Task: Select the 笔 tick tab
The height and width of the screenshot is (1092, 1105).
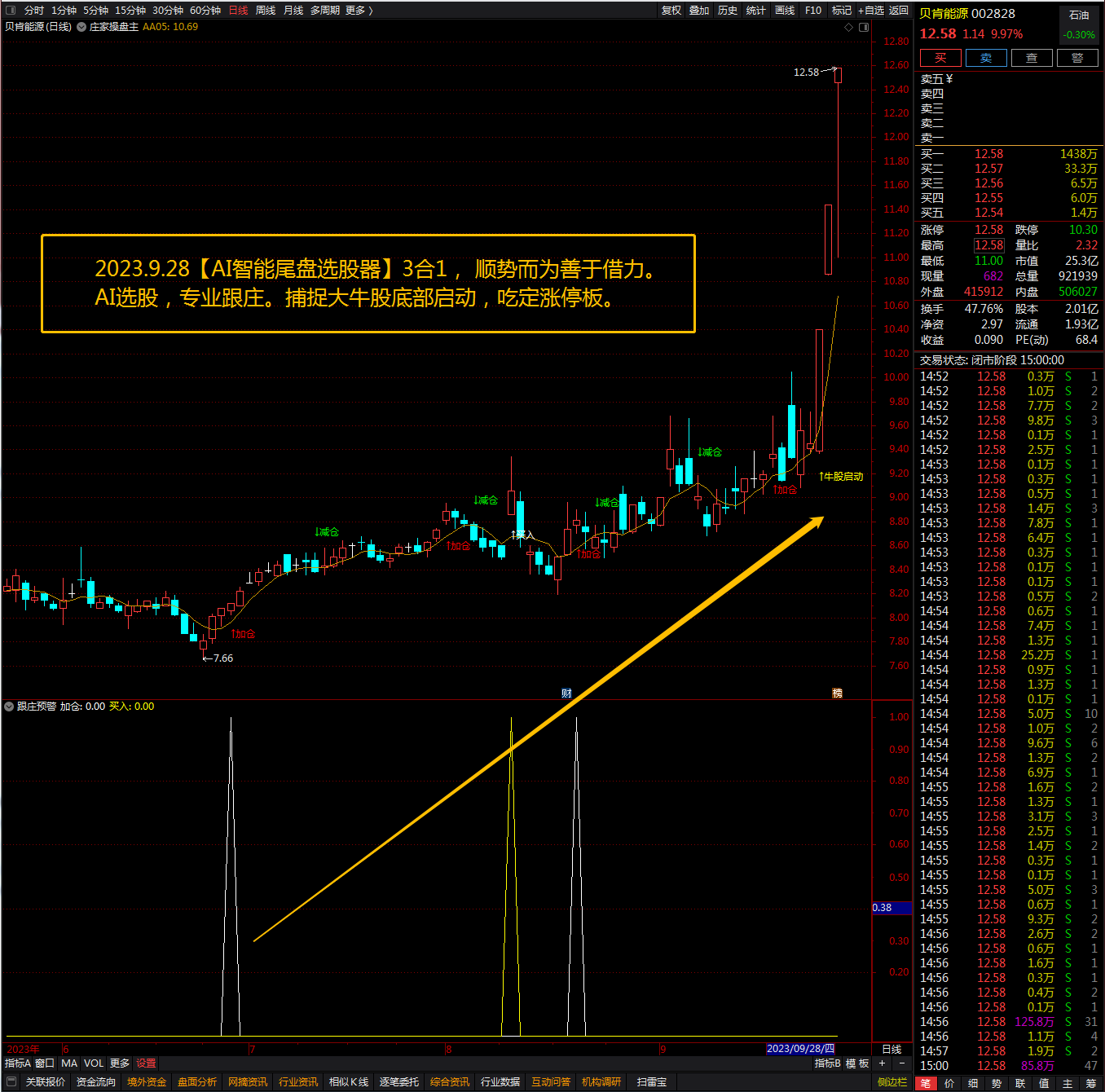Action: tap(926, 1083)
